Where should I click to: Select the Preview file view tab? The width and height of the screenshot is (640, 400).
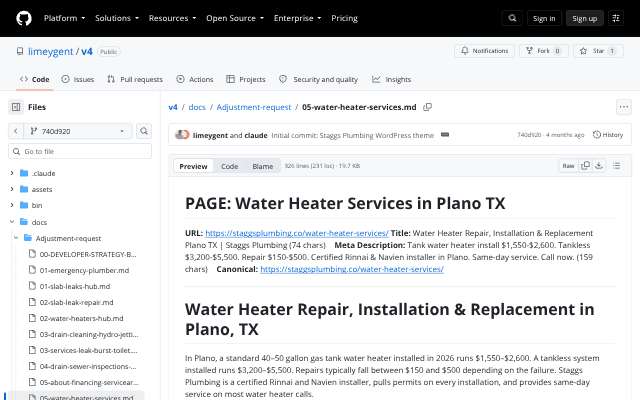tap(193, 166)
